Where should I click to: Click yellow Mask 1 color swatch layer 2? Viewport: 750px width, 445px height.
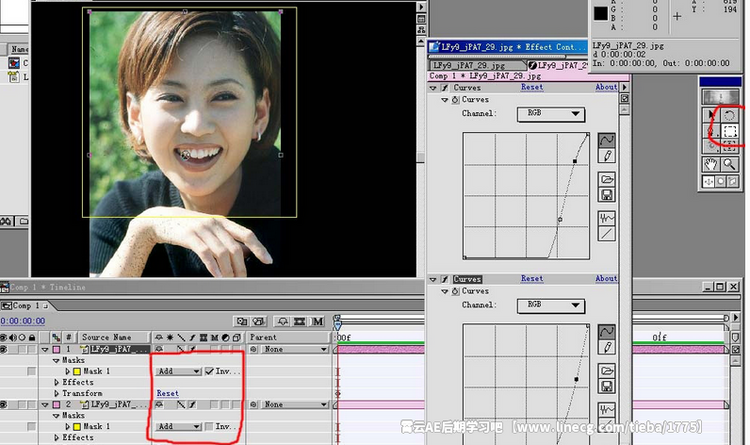point(77,426)
